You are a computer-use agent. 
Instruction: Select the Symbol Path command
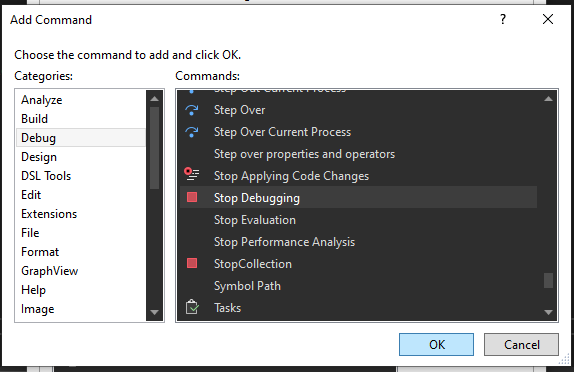247,286
